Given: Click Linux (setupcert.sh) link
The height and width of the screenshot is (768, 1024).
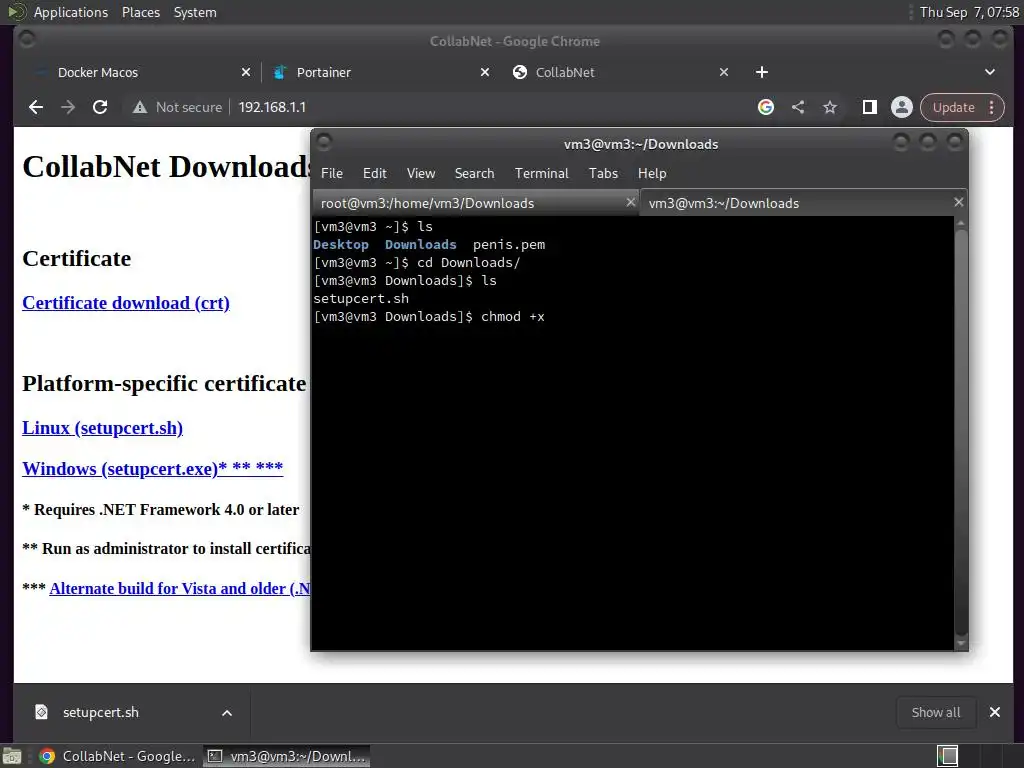Looking at the screenshot, I should [x=103, y=428].
